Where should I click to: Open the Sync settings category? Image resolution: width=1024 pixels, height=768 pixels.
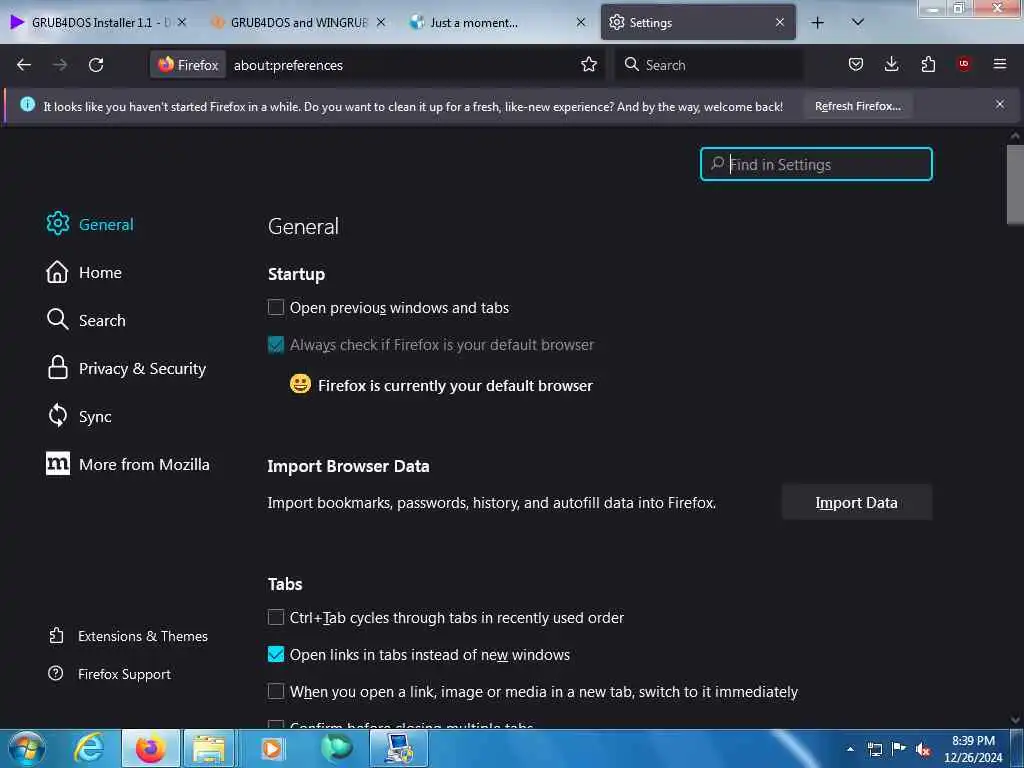[79, 416]
